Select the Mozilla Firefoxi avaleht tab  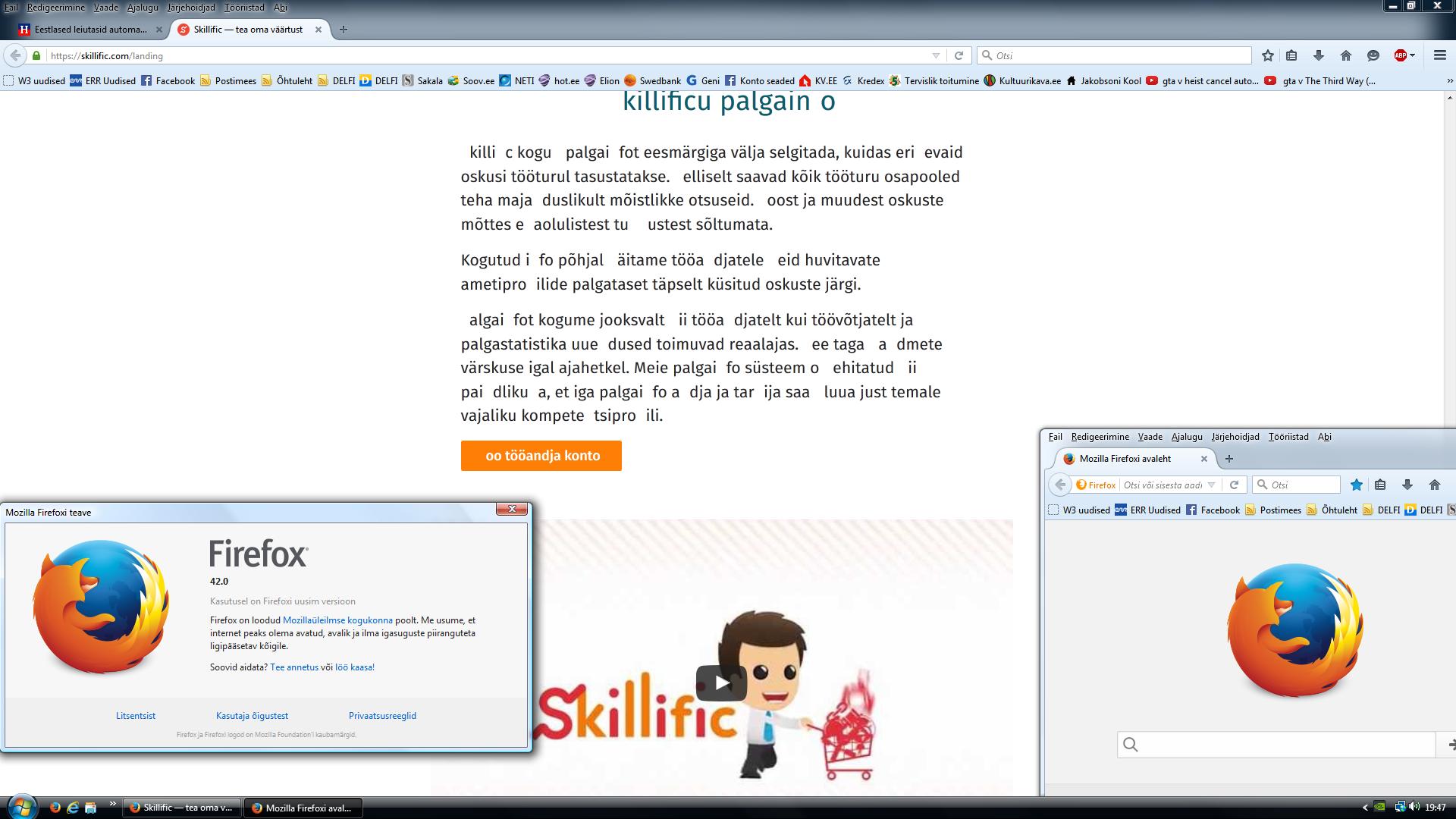(1134, 459)
